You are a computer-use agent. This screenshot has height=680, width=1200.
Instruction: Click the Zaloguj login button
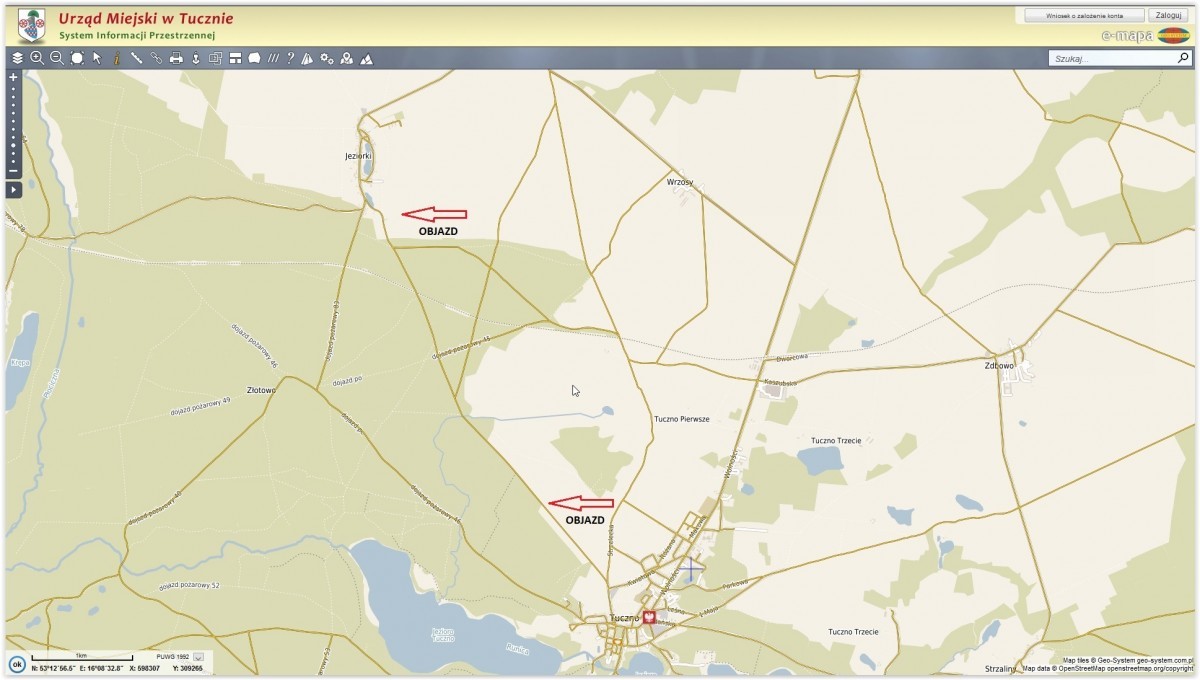[1165, 16]
